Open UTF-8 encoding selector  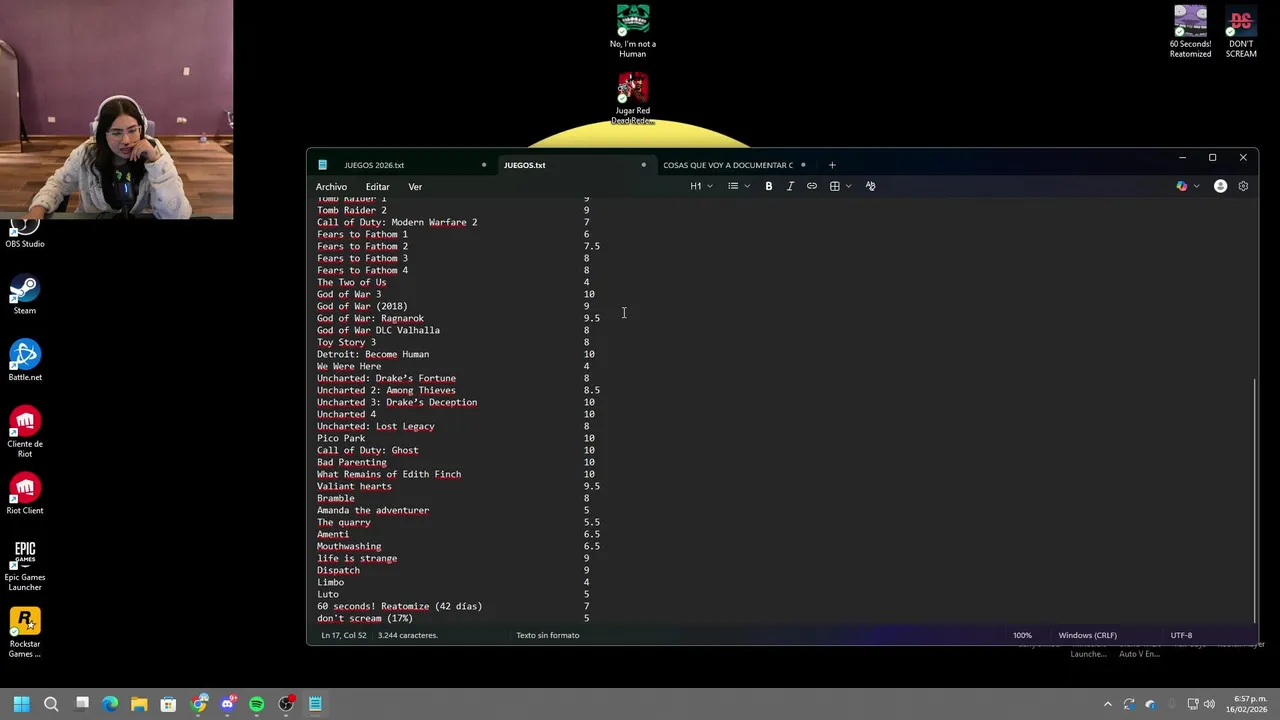(1181, 635)
